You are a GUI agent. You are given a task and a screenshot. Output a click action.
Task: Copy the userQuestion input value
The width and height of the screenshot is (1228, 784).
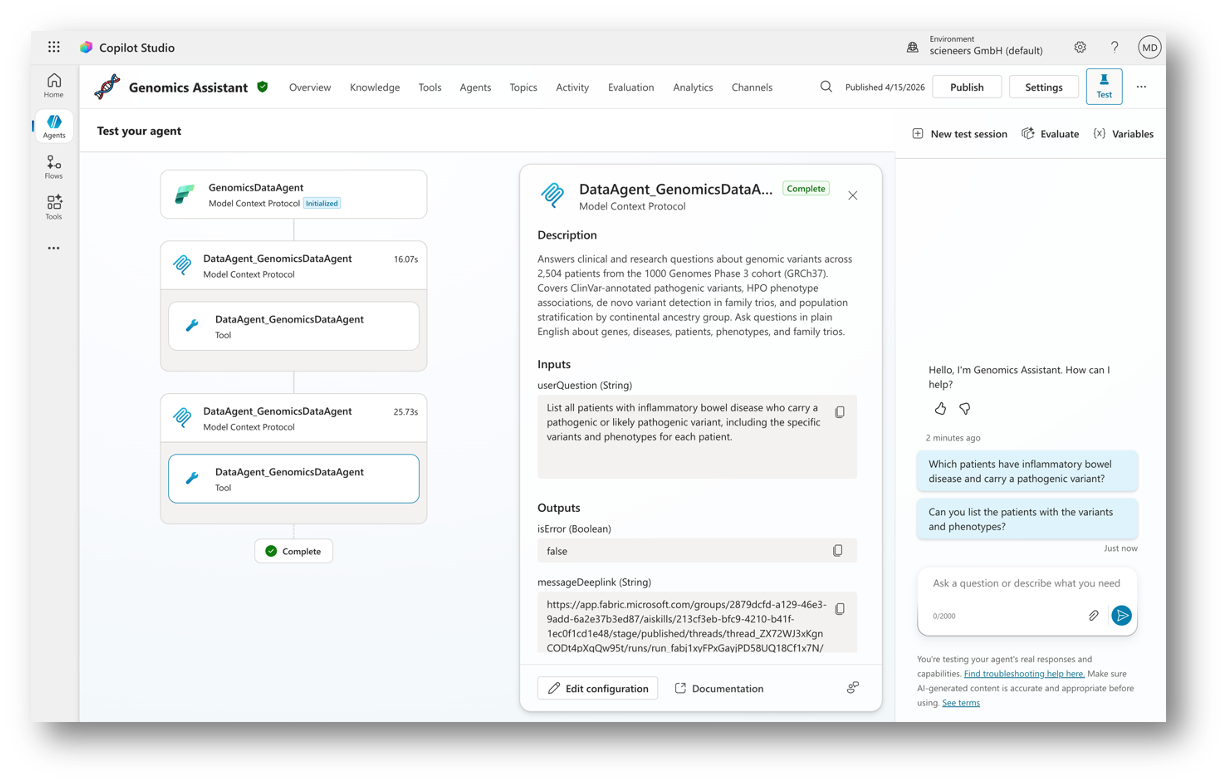[x=840, y=412]
